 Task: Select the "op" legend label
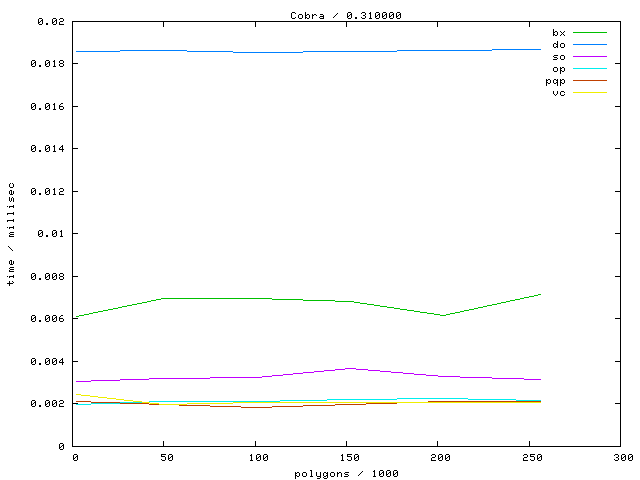pos(558,69)
